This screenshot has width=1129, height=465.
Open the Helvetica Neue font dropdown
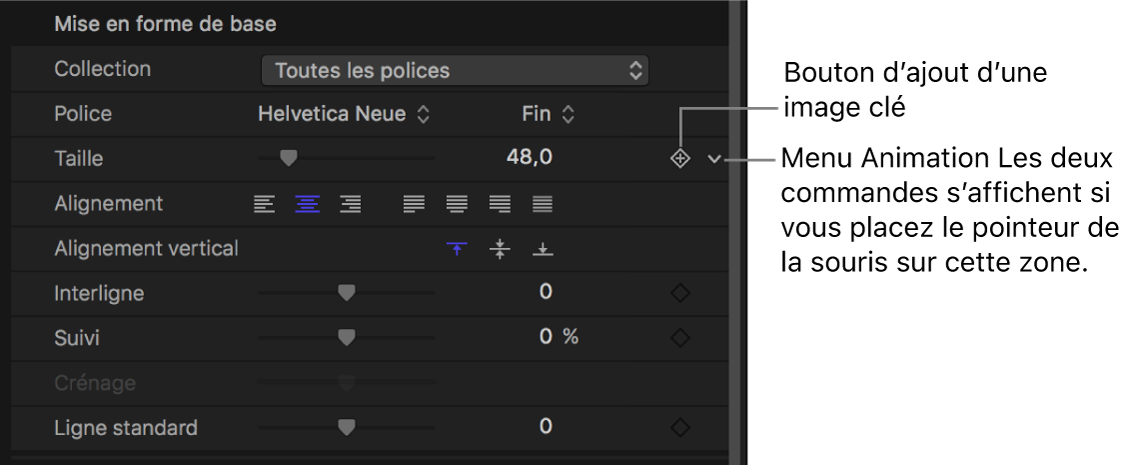[x=343, y=114]
